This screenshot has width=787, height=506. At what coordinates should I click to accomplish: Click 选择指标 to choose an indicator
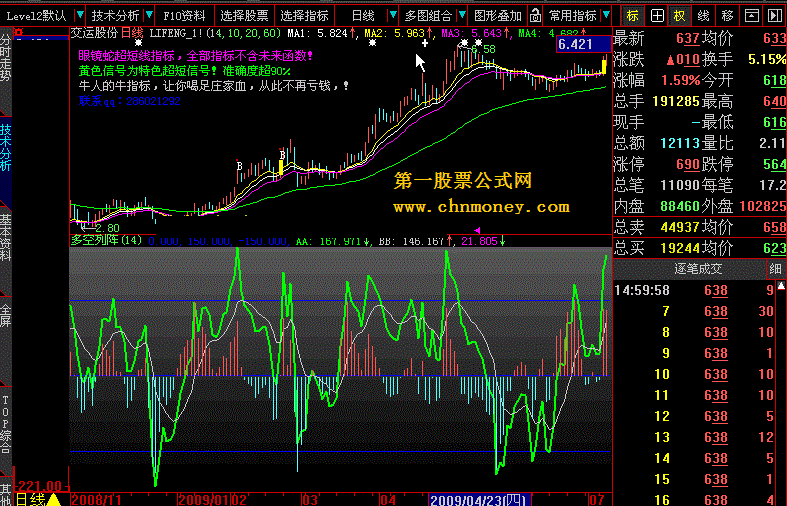click(x=304, y=16)
